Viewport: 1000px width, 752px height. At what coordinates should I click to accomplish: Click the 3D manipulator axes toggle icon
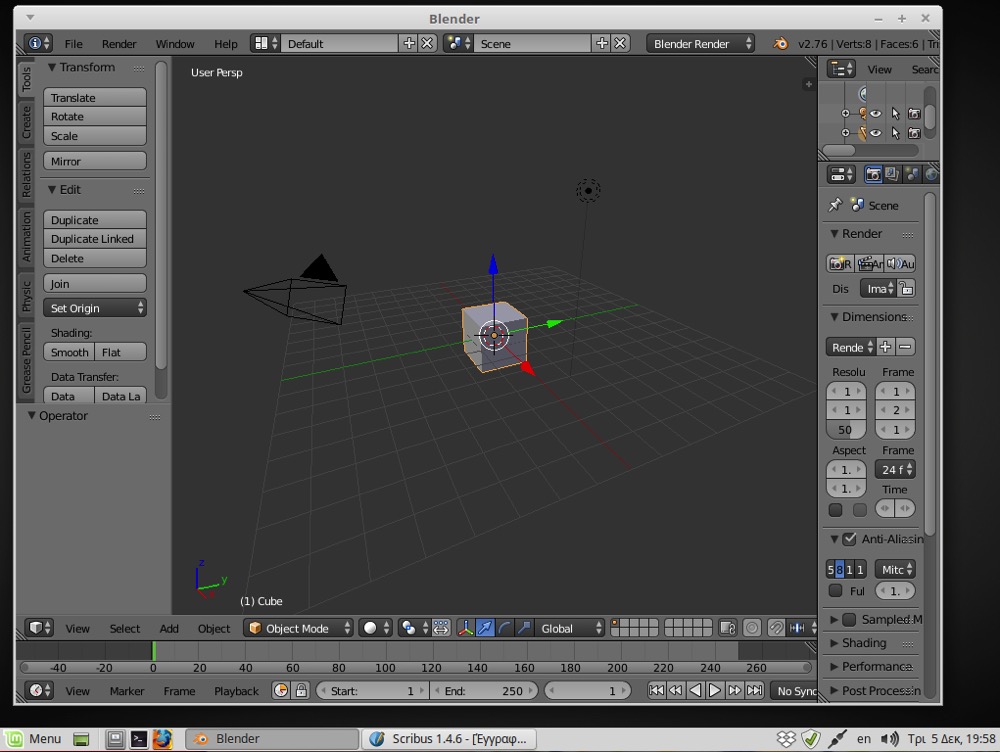[466, 628]
